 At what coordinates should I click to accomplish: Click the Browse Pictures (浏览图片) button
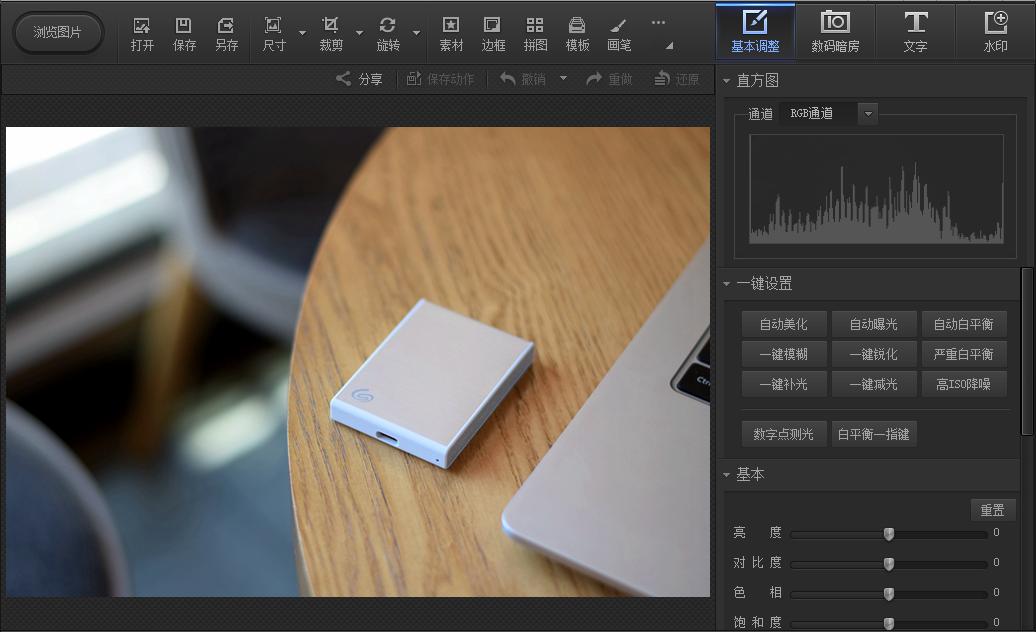click(x=58, y=33)
